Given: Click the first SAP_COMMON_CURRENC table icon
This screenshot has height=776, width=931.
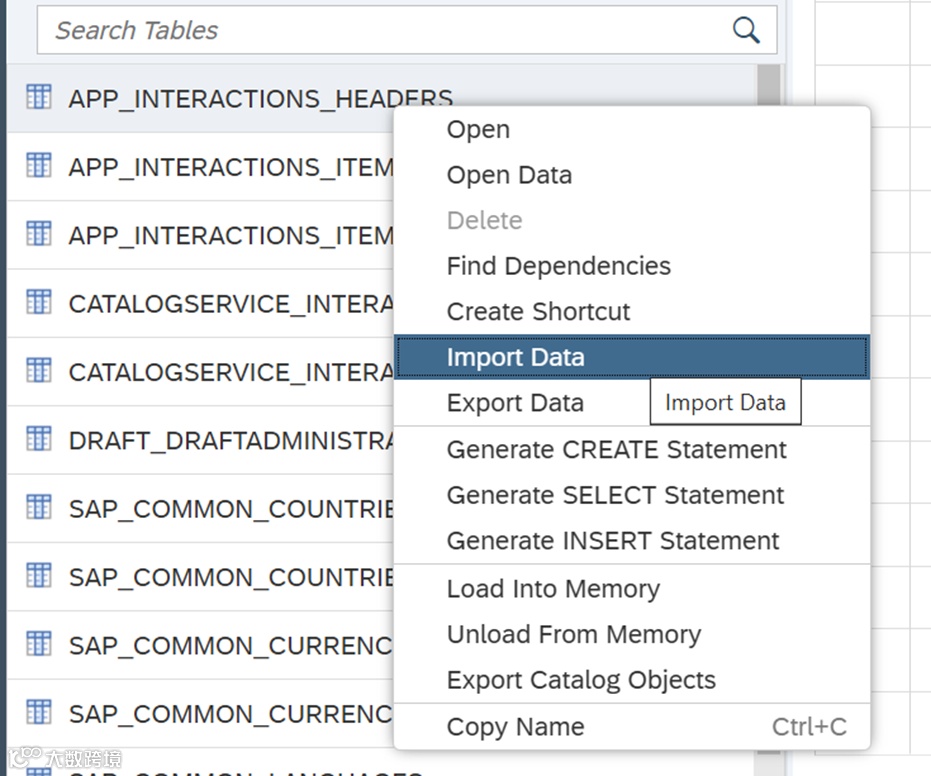Looking at the screenshot, I should tap(39, 643).
